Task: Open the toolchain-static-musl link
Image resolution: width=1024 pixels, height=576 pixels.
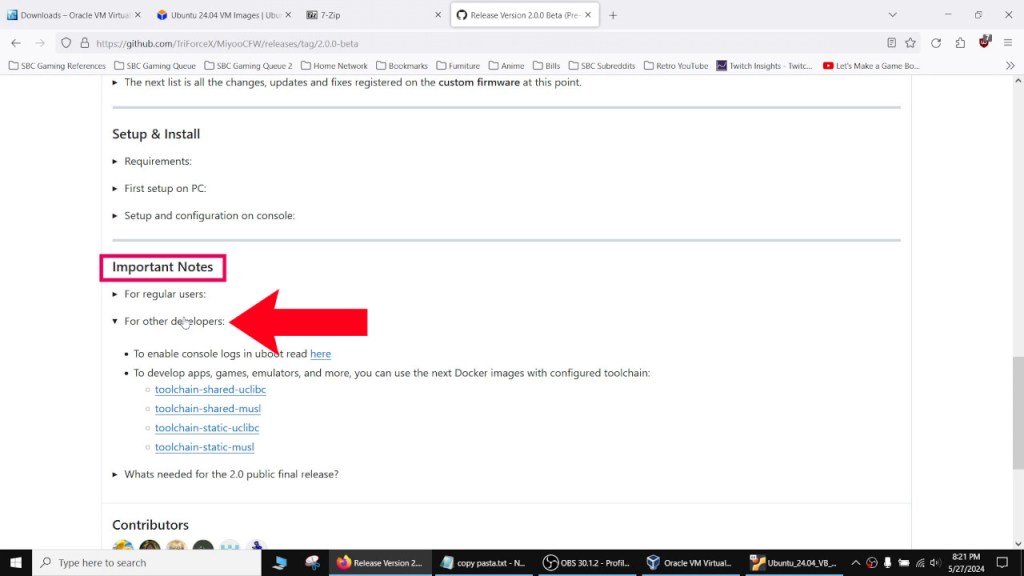Action: point(204,447)
